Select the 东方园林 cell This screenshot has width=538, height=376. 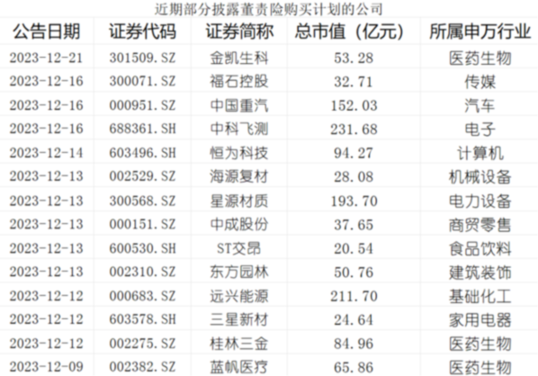239,272
